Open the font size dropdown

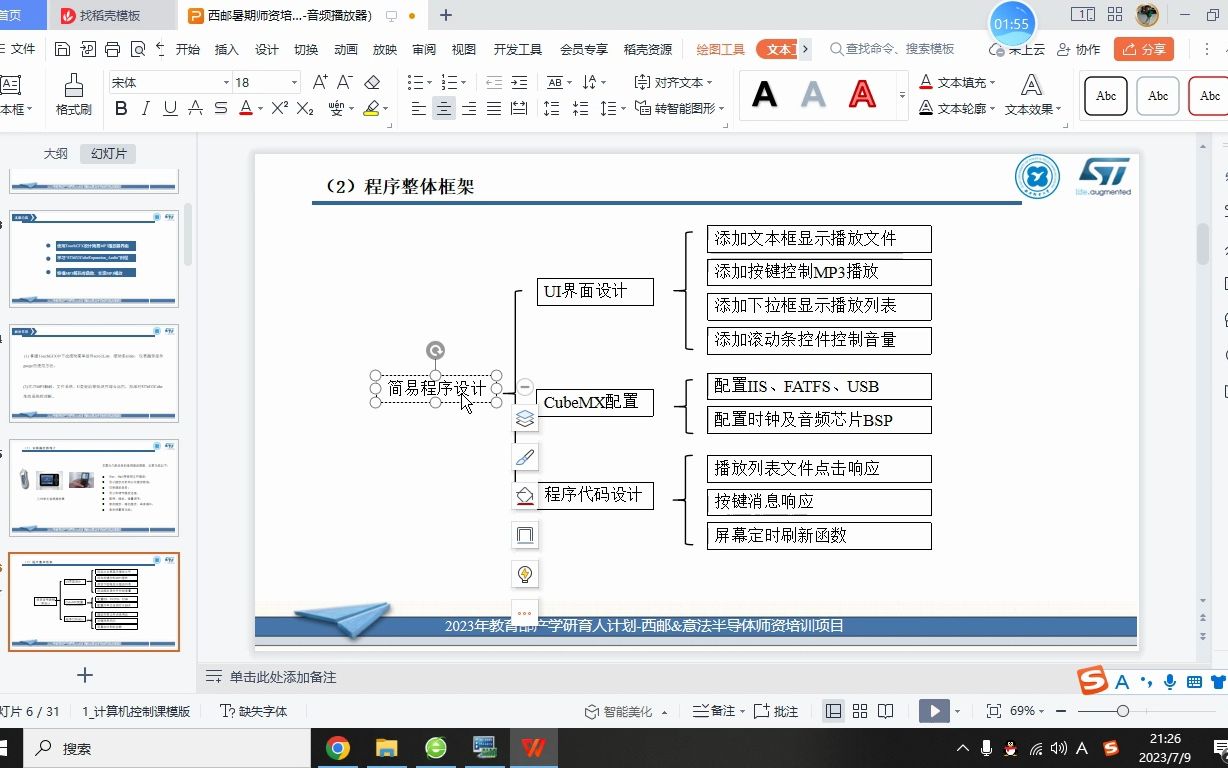[x=293, y=81]
